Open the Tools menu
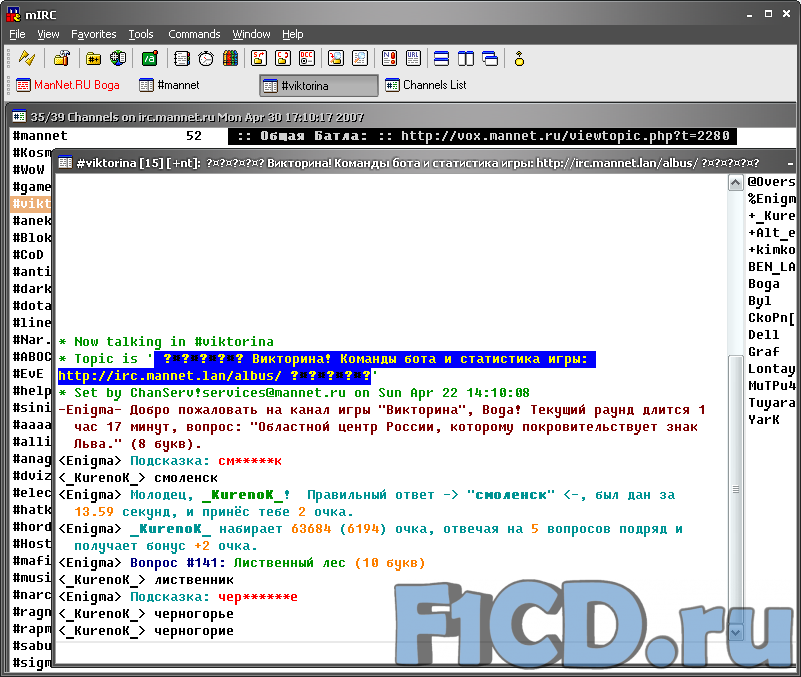This screenshot has height=677, width=801. click(x=140, y=34)
